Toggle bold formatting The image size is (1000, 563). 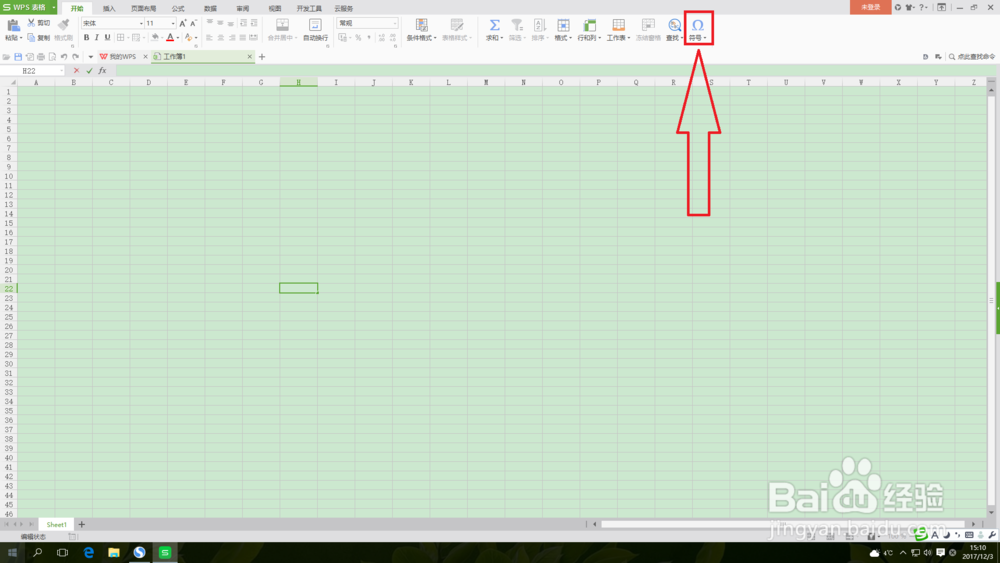87,38
